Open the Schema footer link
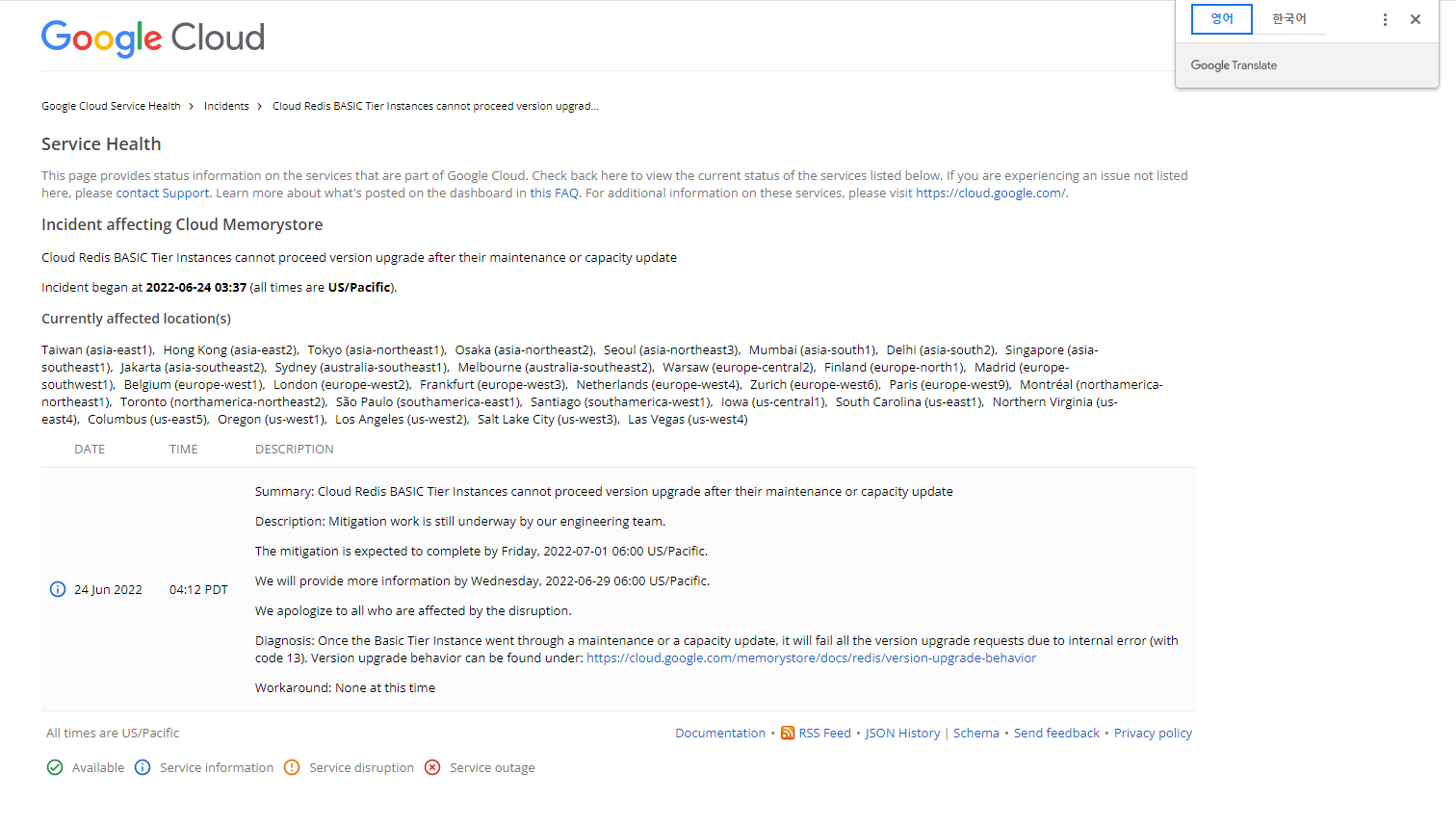This screenshot has width=1456, height=825. coord(976,734)
